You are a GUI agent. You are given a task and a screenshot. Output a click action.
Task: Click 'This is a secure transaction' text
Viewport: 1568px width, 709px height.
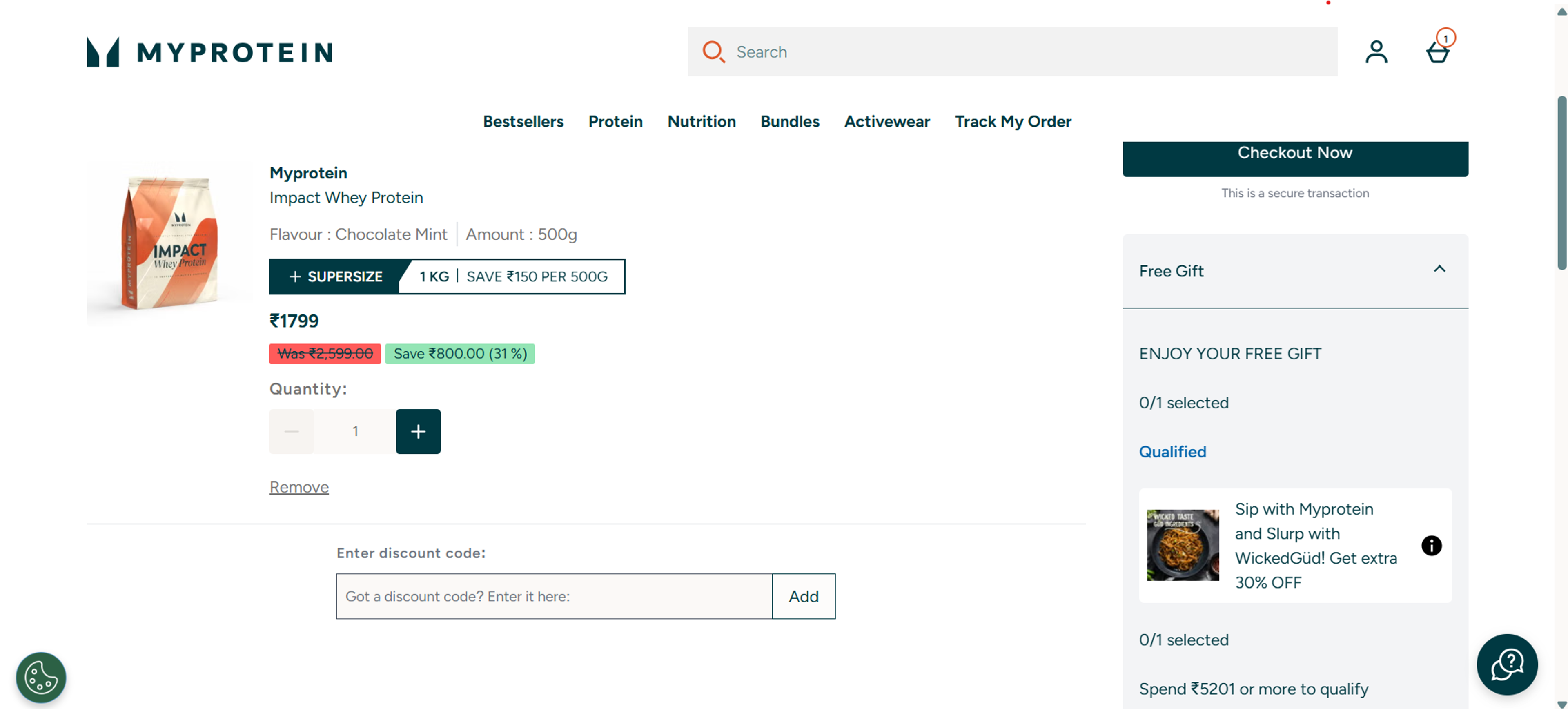(1295, 193)
